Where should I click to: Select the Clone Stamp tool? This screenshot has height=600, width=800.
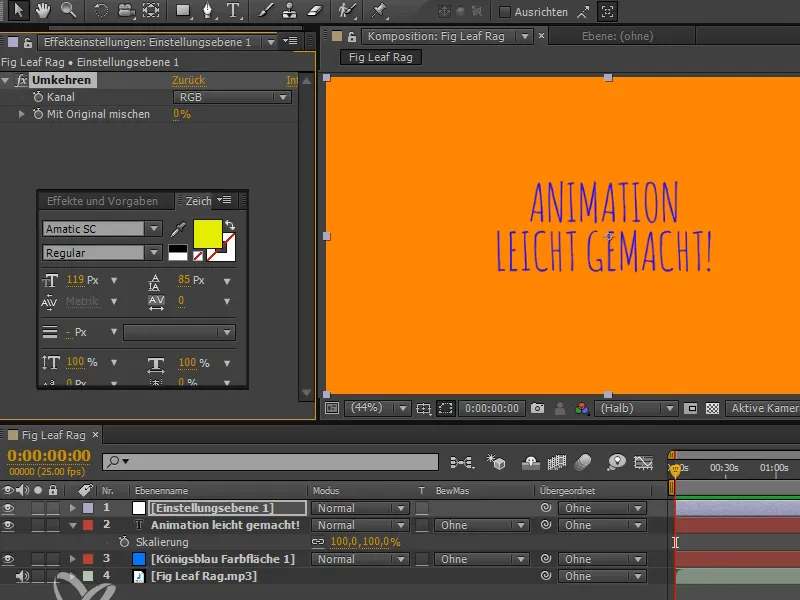point(290,12)
